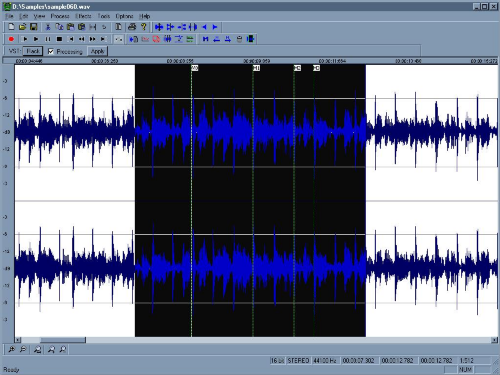Click the scrollbar's left arrow button
Image resolution: width=500 pixels, height=375 pixels.
pyautogui.click(x=18, y=340)
